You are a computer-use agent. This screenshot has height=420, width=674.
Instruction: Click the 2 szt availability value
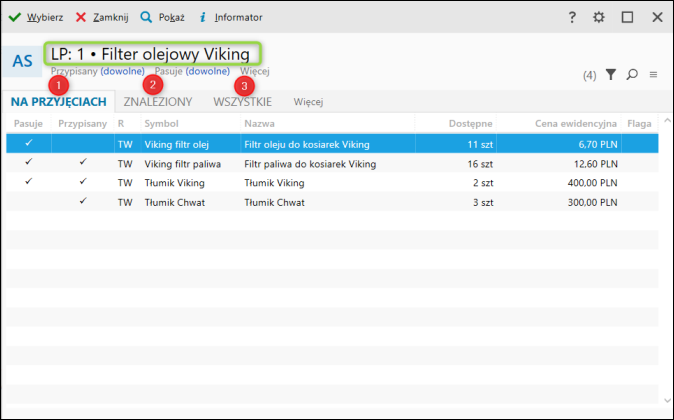click(483, 183)
